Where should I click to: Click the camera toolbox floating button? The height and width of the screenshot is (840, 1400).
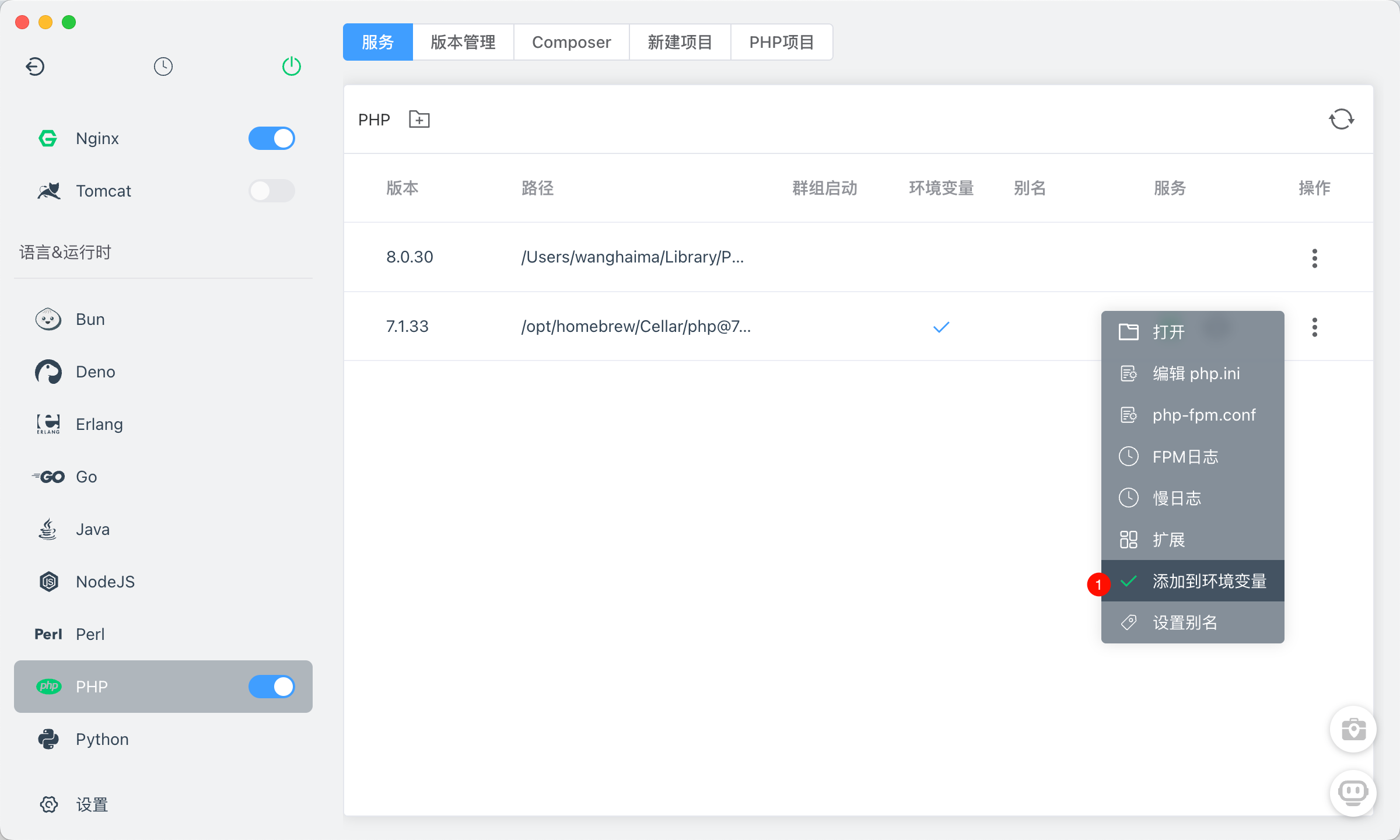pos(1353,729)
